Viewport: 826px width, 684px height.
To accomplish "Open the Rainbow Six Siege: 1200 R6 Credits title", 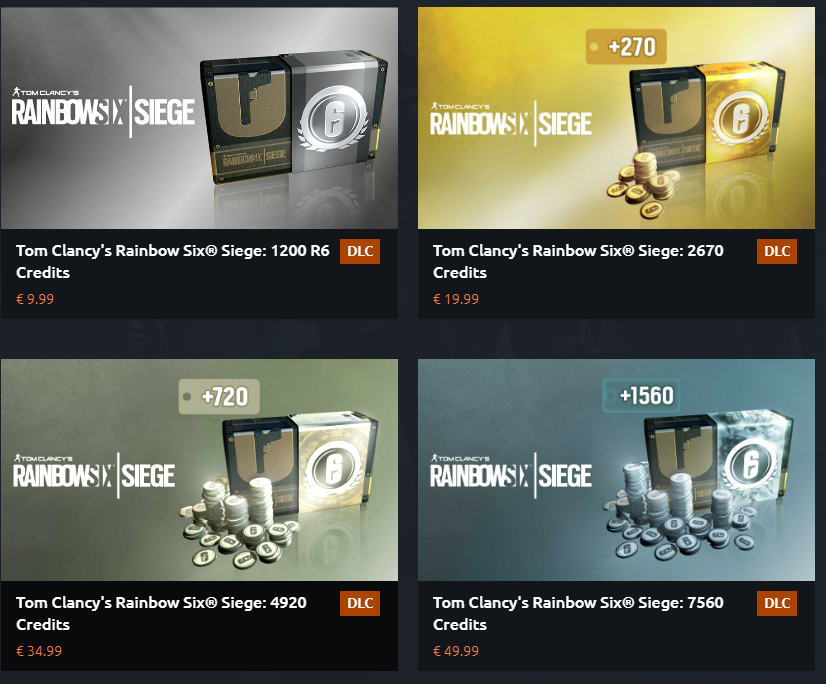I will pos(173,261).
